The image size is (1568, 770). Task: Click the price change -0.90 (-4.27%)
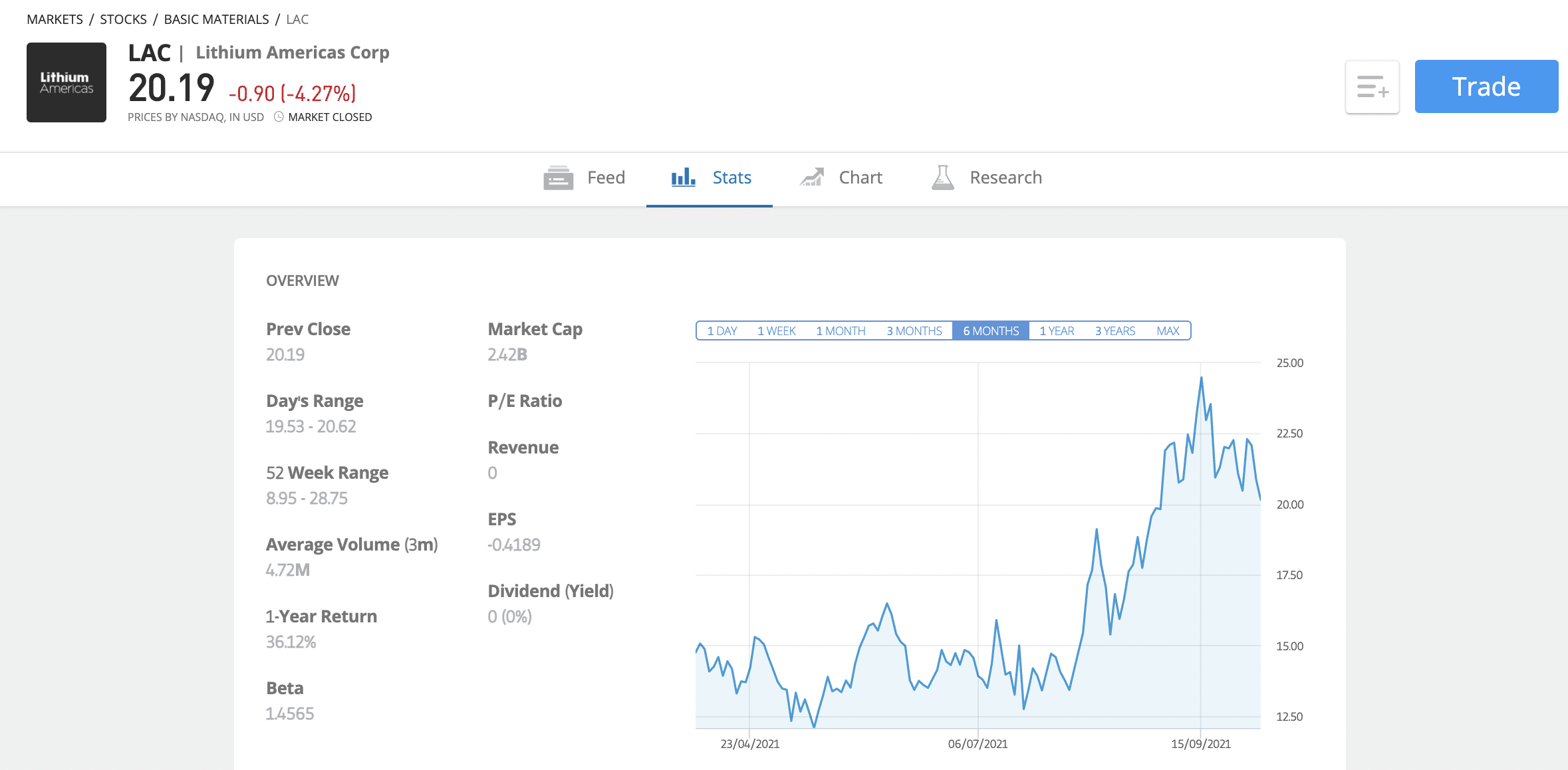293,94
